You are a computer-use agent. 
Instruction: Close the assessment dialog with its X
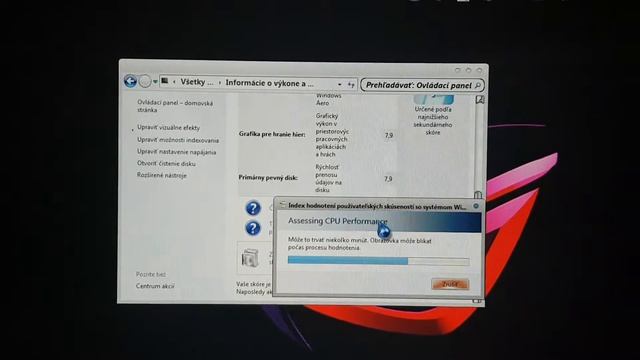(476, 206)
